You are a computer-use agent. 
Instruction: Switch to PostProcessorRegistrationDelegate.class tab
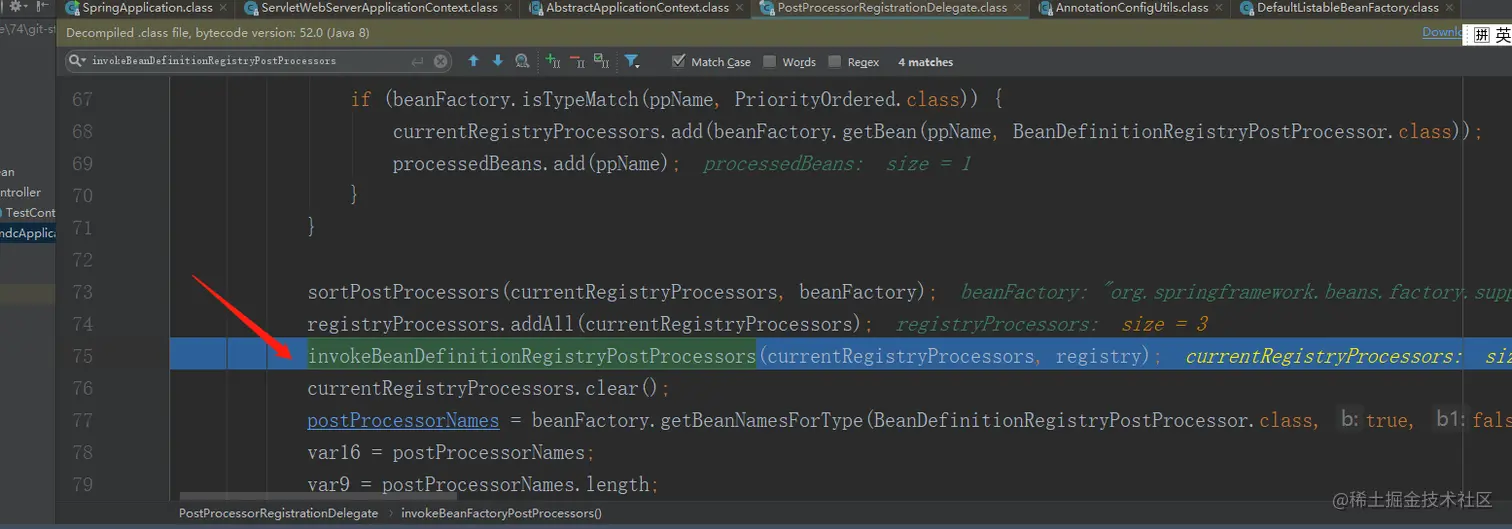pyautogui.click(x=892, y=8)
